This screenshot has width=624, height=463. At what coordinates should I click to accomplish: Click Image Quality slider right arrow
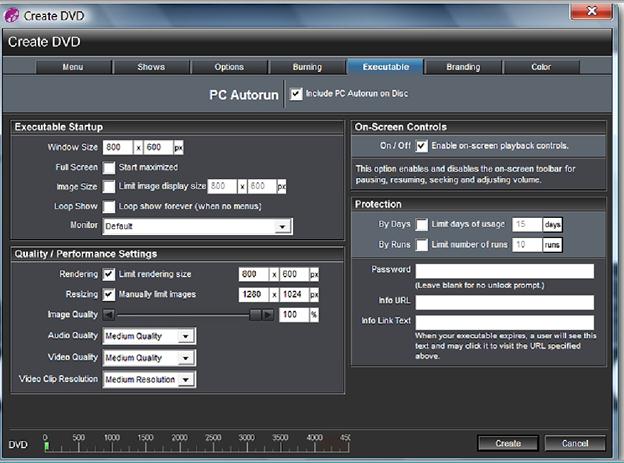(x=268, y=315)
